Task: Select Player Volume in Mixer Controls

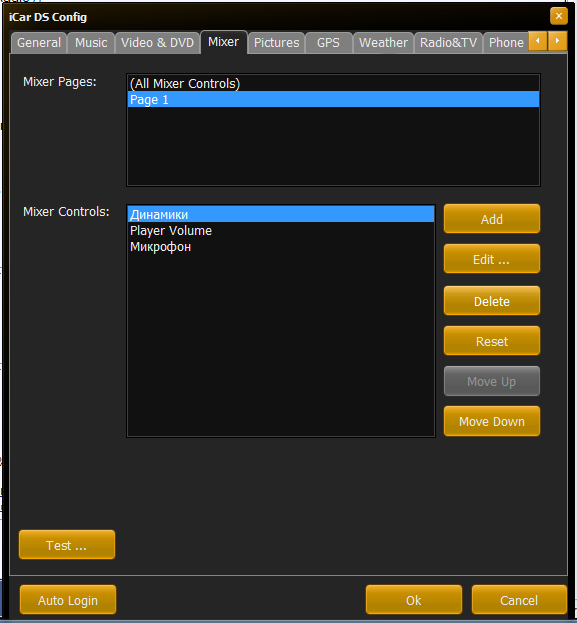Action: tap(281, 230)
